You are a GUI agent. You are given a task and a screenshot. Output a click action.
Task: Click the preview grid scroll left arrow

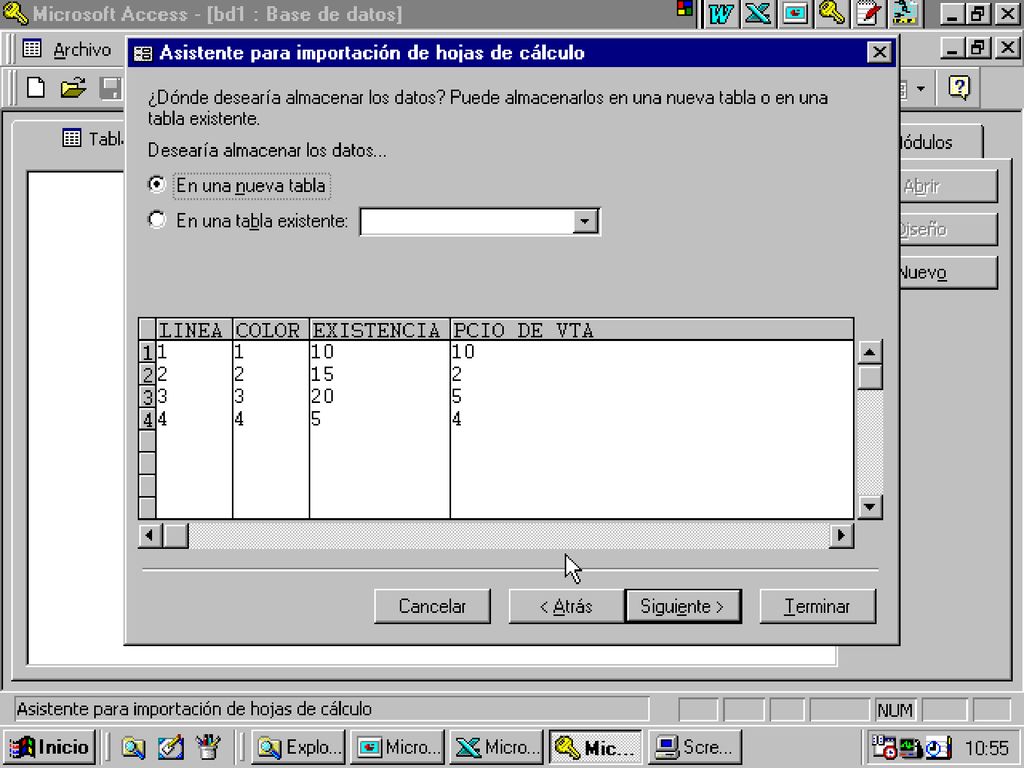[150, 536]
